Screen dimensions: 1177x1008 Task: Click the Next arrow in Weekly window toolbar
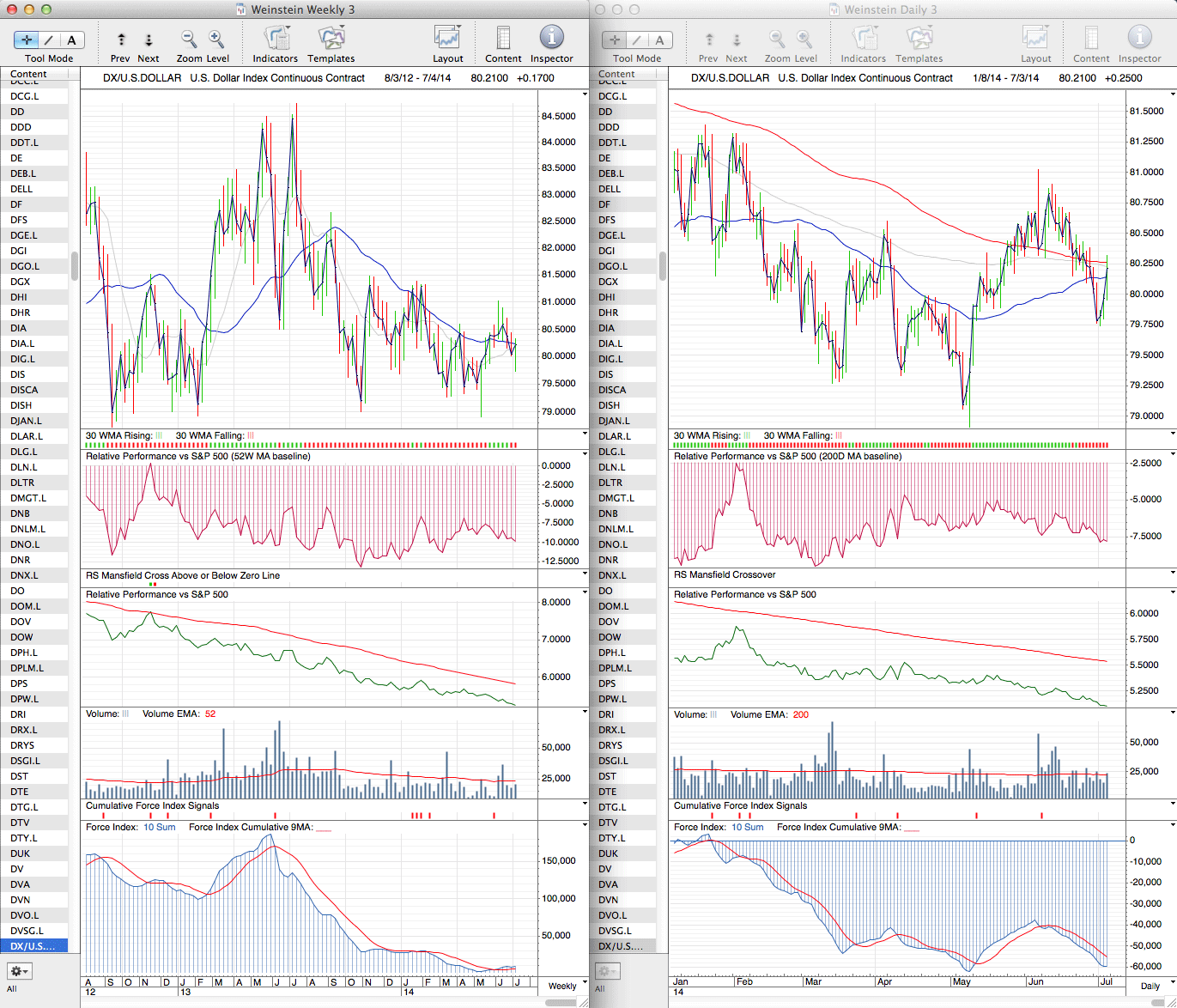149,39
